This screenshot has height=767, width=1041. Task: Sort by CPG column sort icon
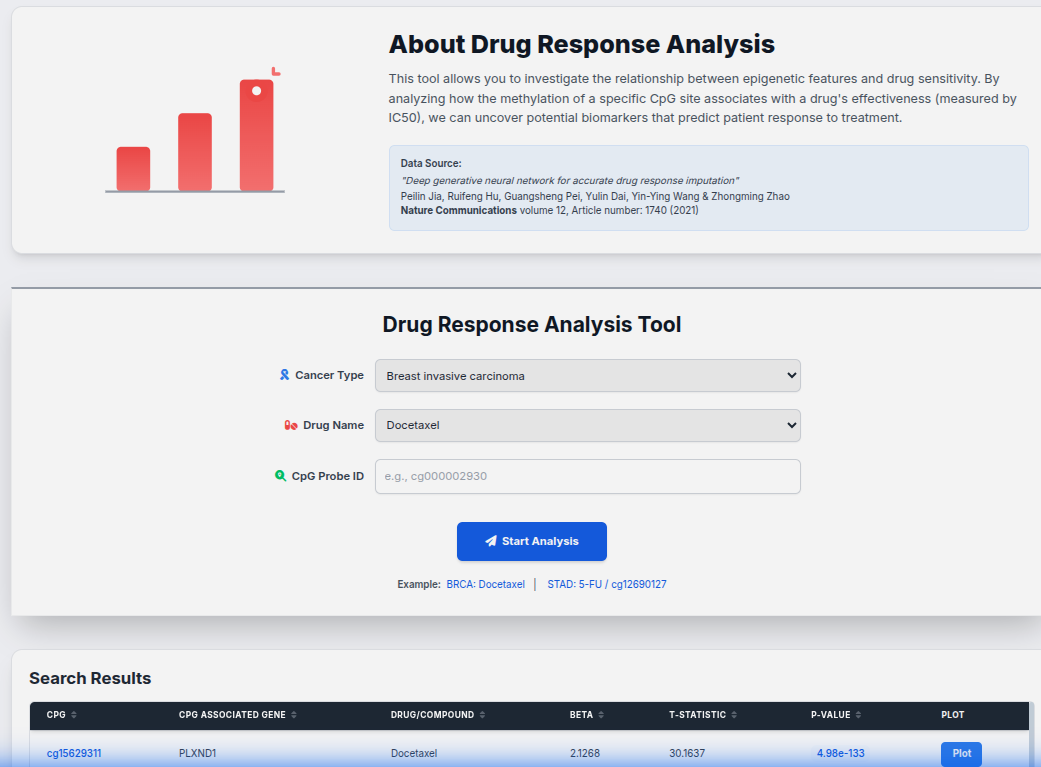click(74, 715)
